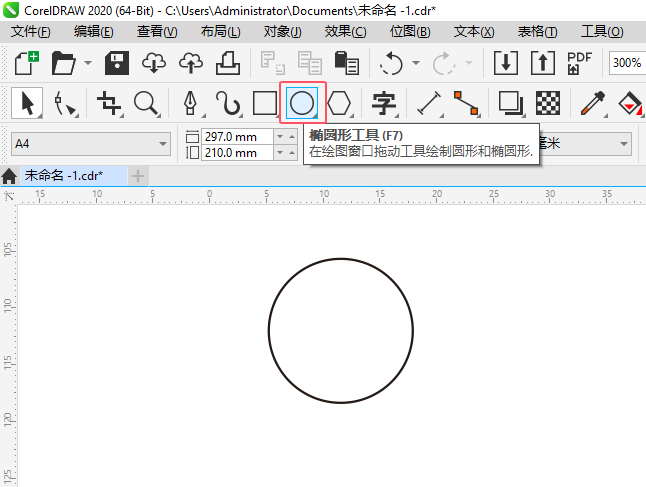Screen dimensions: 646x487
Task: Select the Pen tool
Action: coord(190,103)
